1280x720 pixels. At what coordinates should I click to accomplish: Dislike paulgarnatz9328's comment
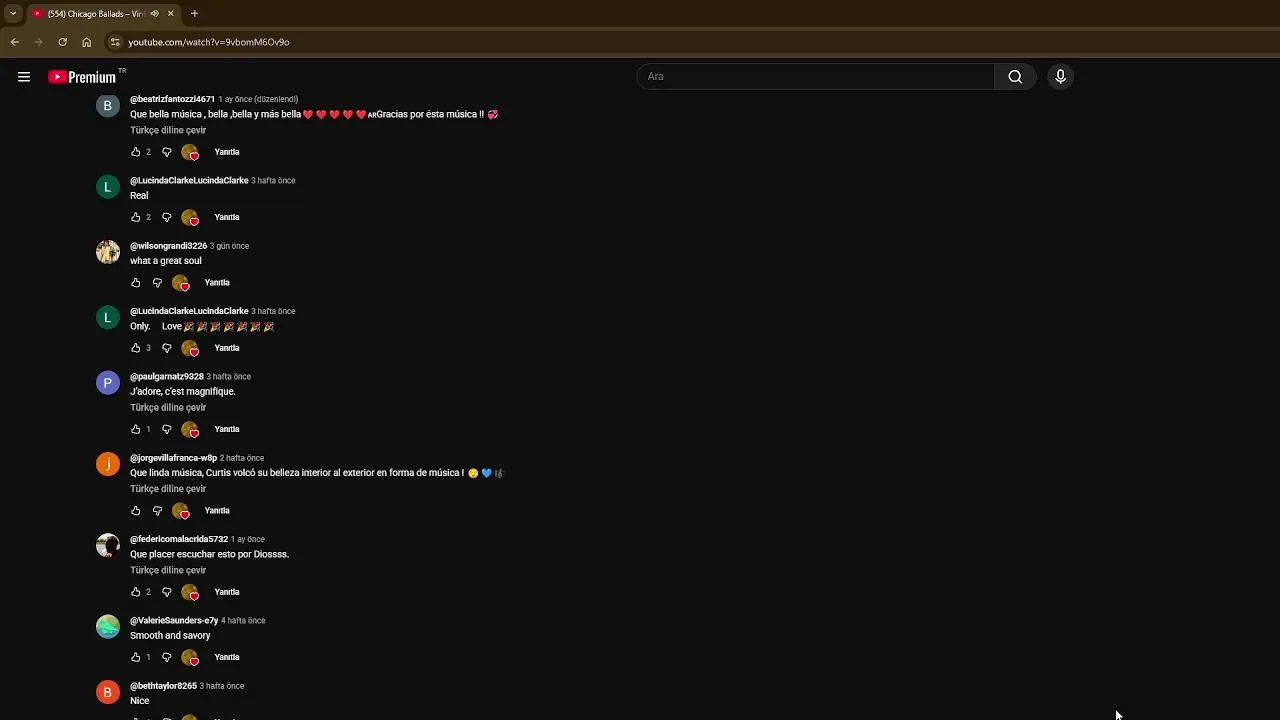pos(167,429)
